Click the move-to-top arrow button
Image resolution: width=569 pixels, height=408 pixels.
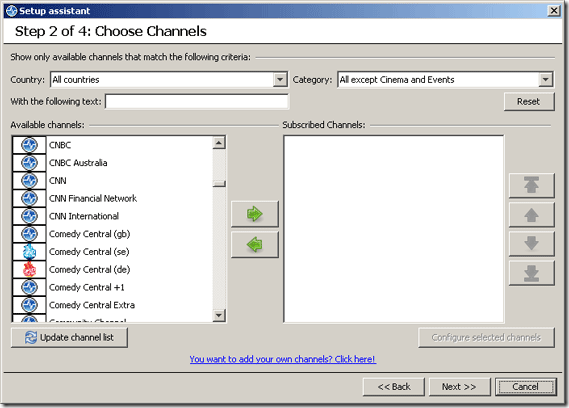tap(532, 185)
